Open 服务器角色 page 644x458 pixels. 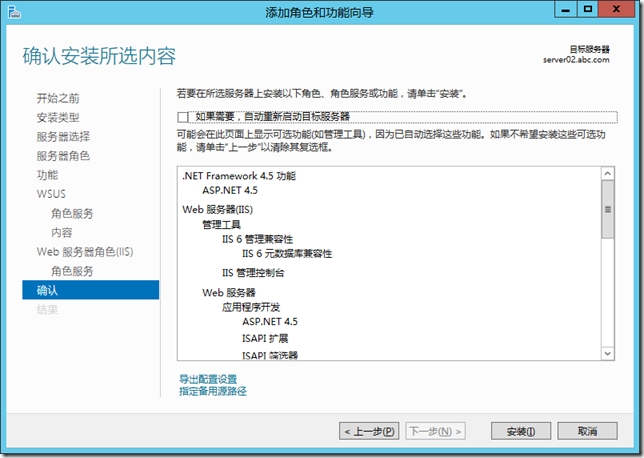63,156
